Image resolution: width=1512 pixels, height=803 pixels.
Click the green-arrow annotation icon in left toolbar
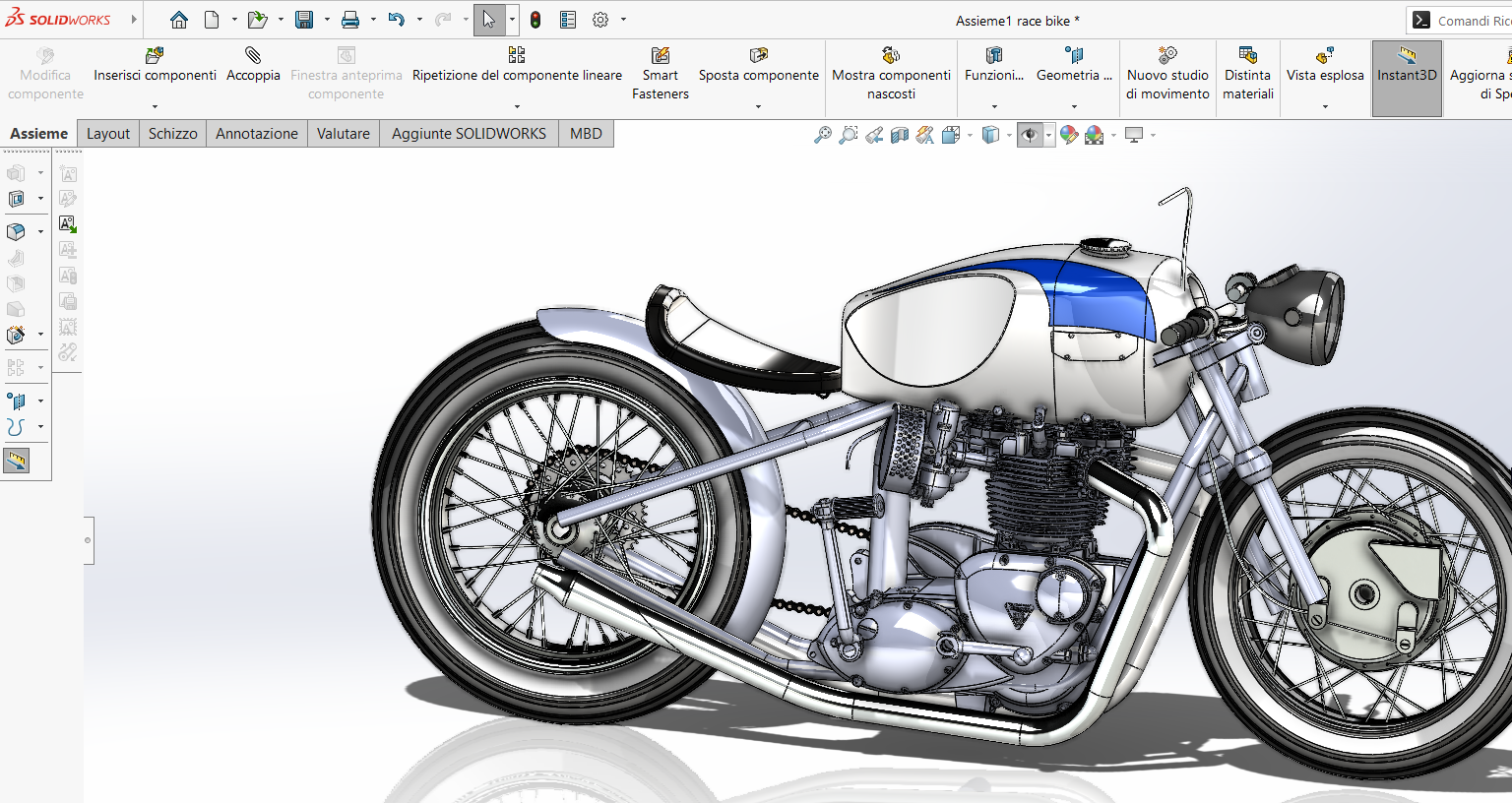tap(68, 224)
